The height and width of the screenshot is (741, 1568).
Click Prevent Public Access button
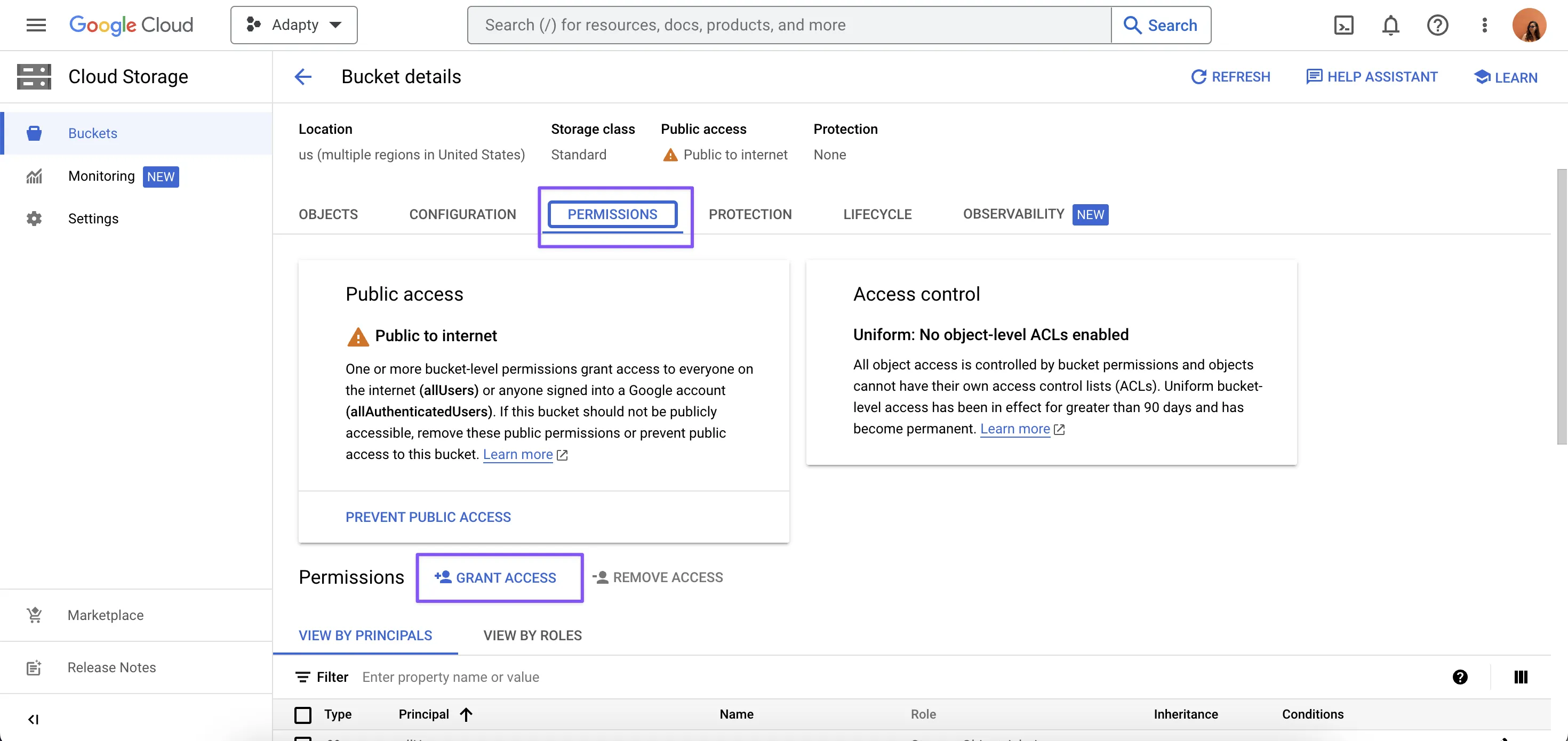coord(428,517)
